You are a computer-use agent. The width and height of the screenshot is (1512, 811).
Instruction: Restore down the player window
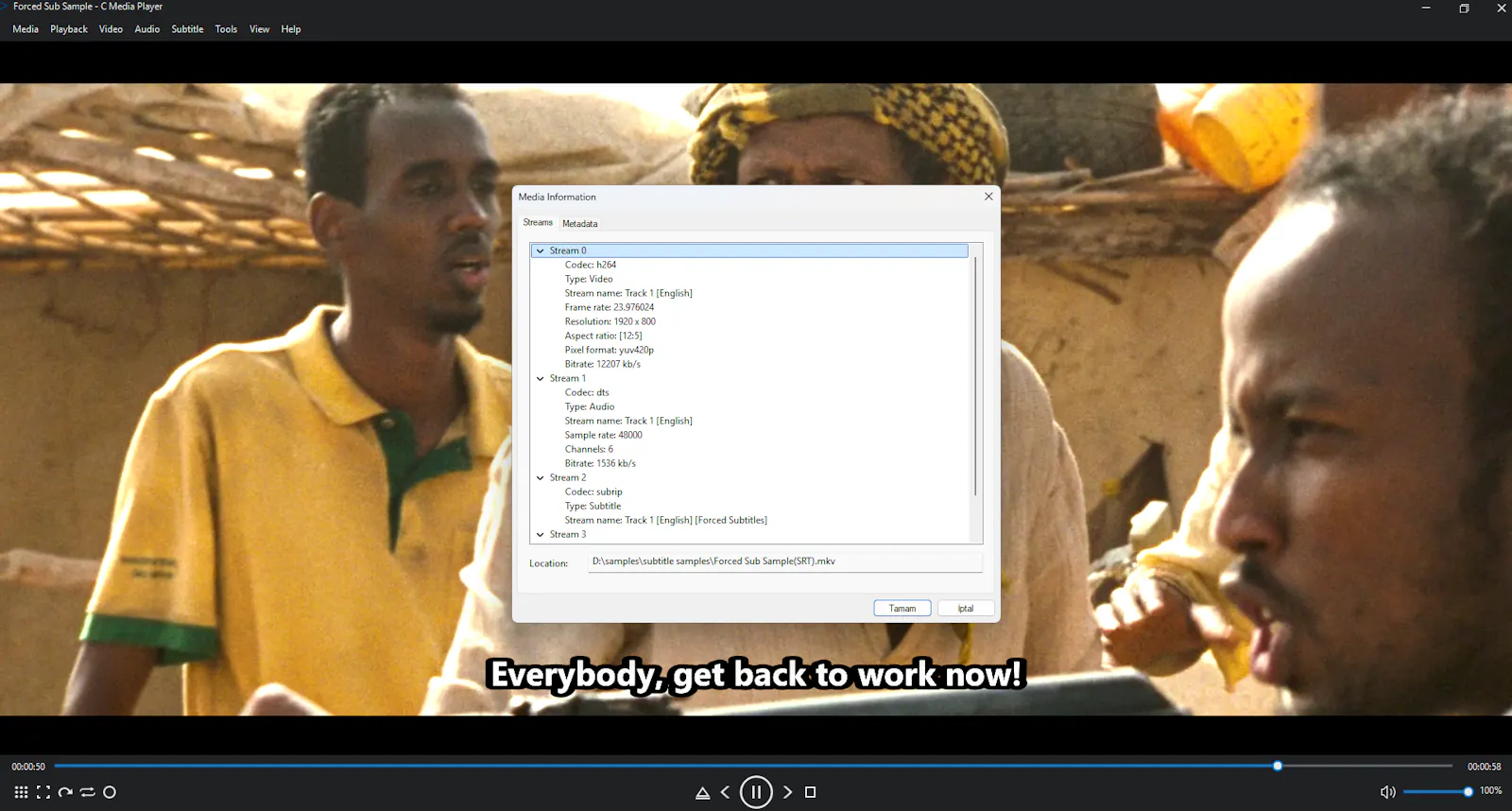point(1464,8)
